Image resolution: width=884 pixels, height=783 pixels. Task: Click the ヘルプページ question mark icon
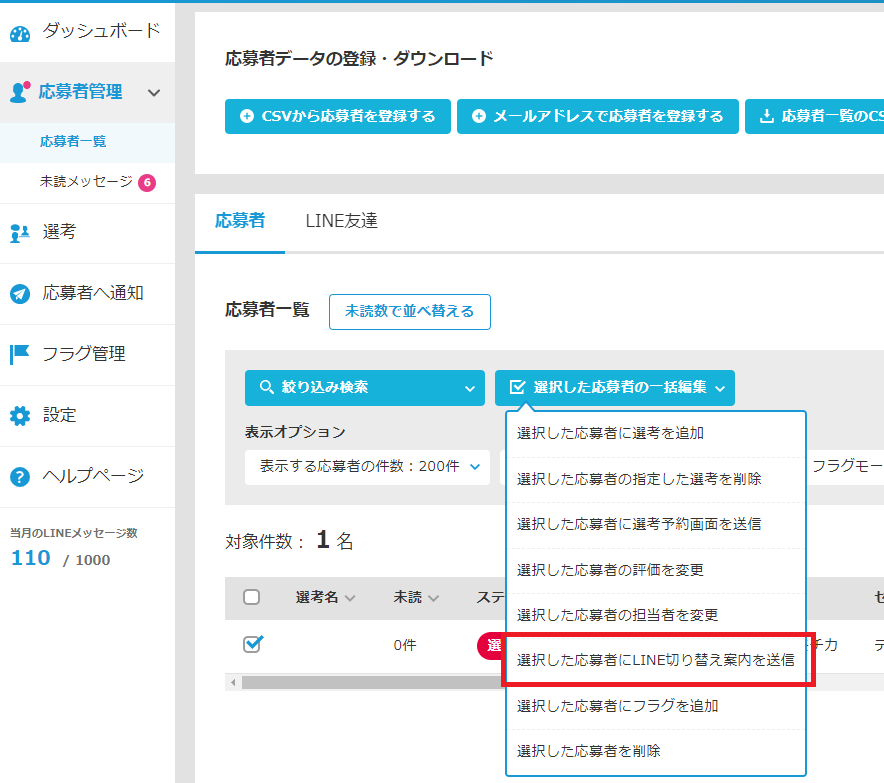click(20, 477)
